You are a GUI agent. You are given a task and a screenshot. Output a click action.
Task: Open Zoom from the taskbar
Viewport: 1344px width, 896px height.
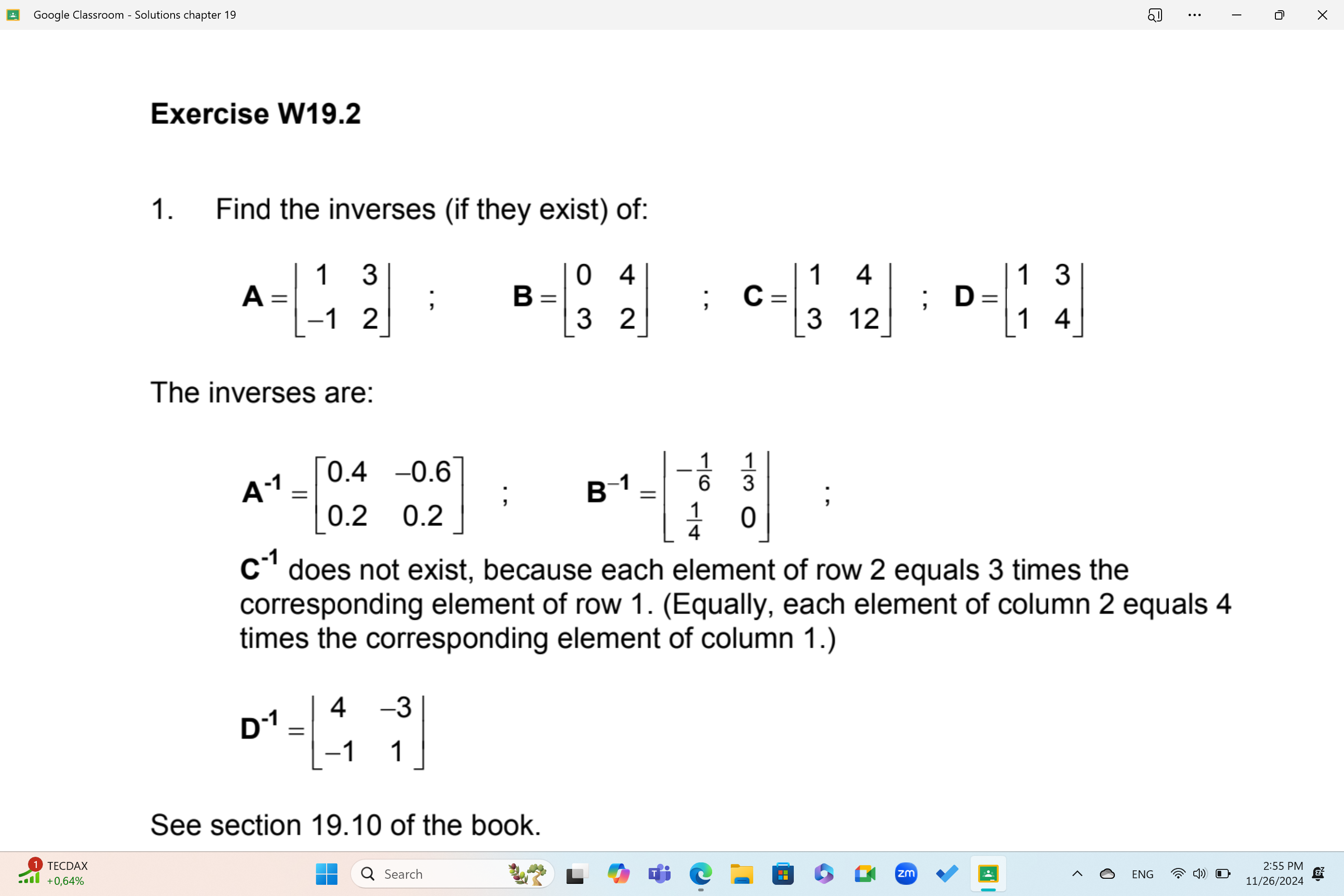(x=906, y=874)
